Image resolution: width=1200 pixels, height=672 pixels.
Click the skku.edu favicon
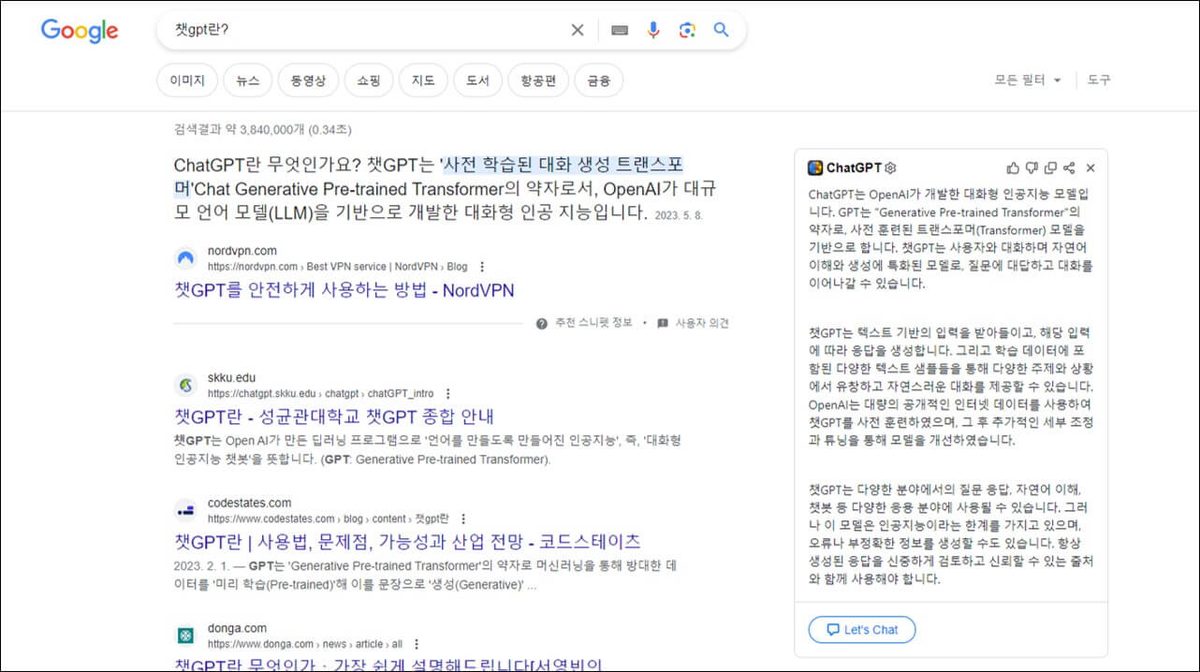[x=186, y=385]
